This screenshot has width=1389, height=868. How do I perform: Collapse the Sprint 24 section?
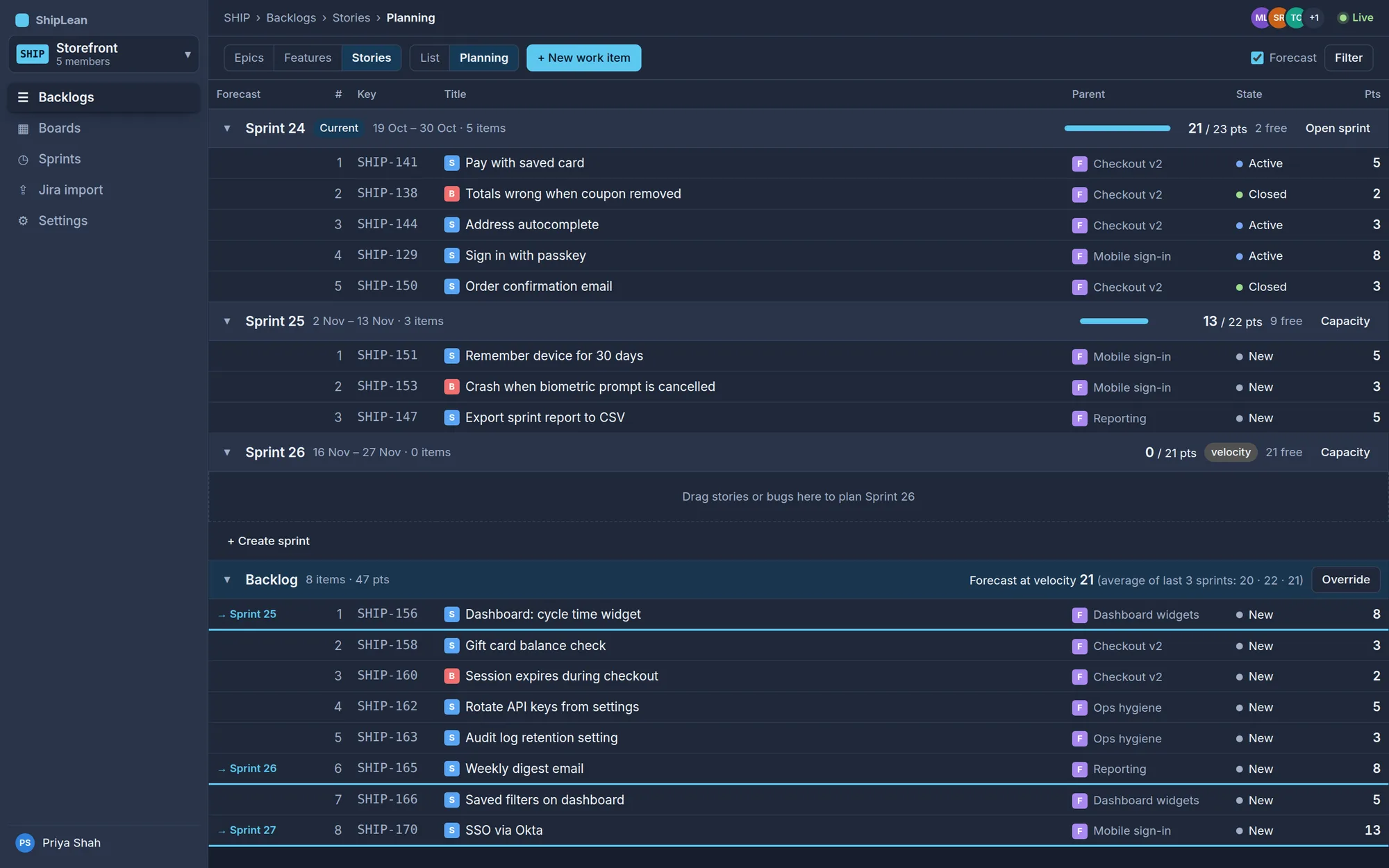(227, 128)
